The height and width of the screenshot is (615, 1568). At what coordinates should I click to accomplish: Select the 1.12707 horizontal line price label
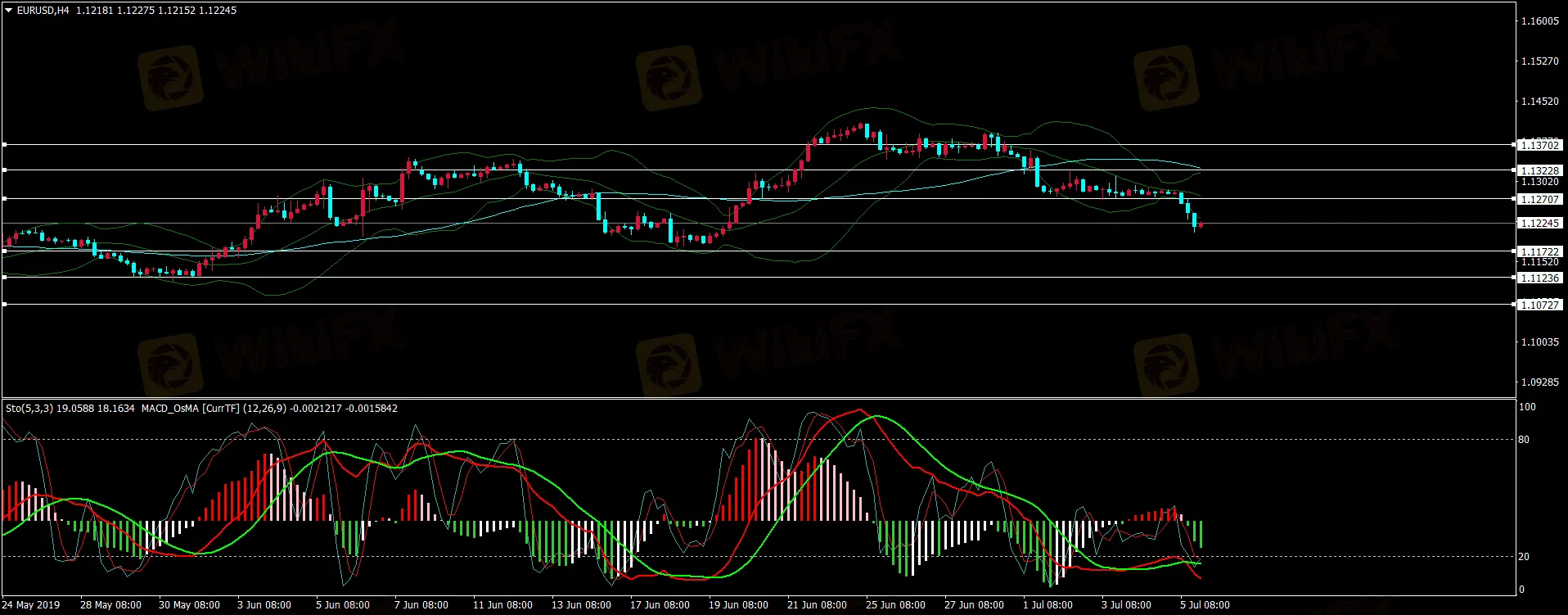[x=1539, y=199]
